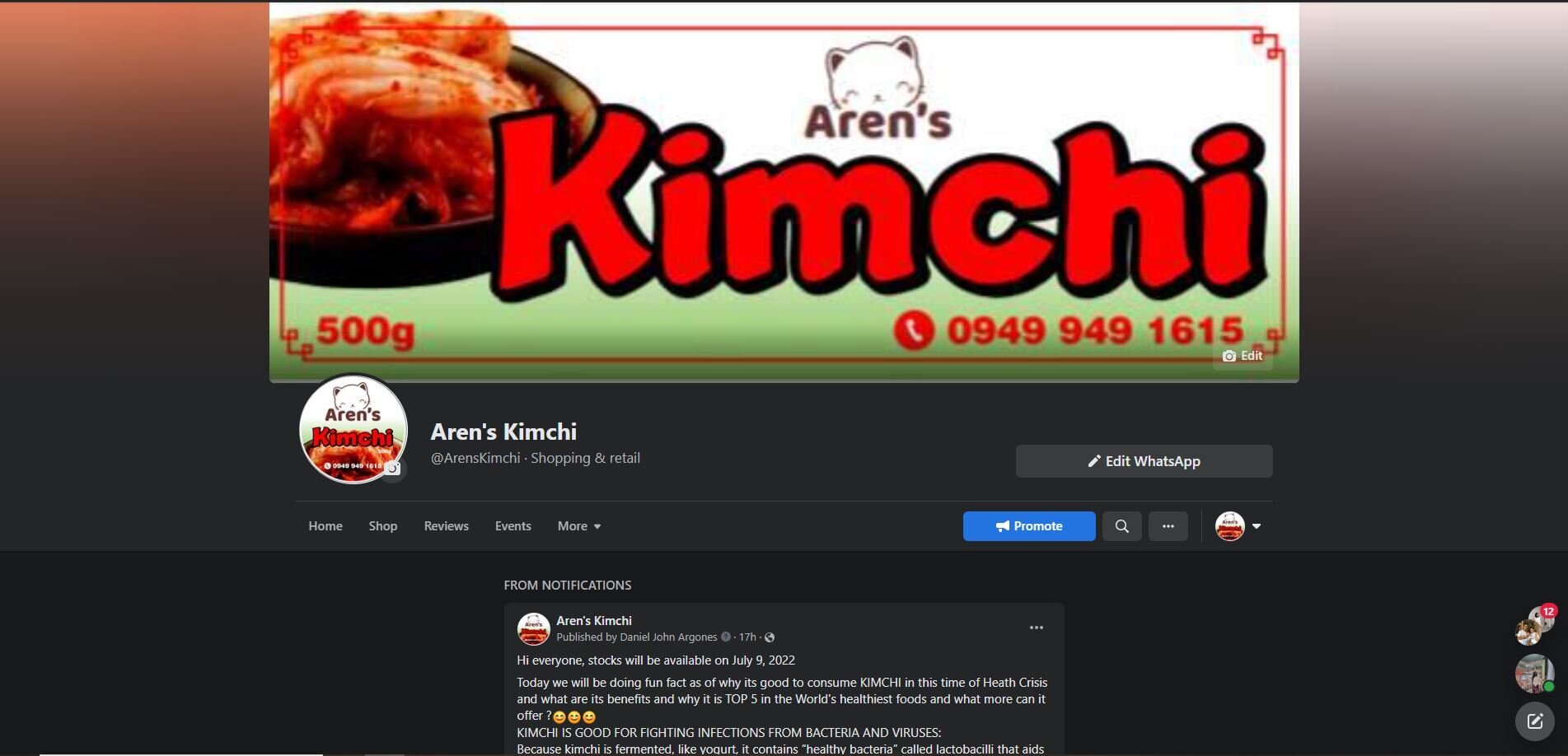The width and height of the screenshot is (1568, 756).
Task: Click Aren's Kimchi post author name
Action: point(594,621)
